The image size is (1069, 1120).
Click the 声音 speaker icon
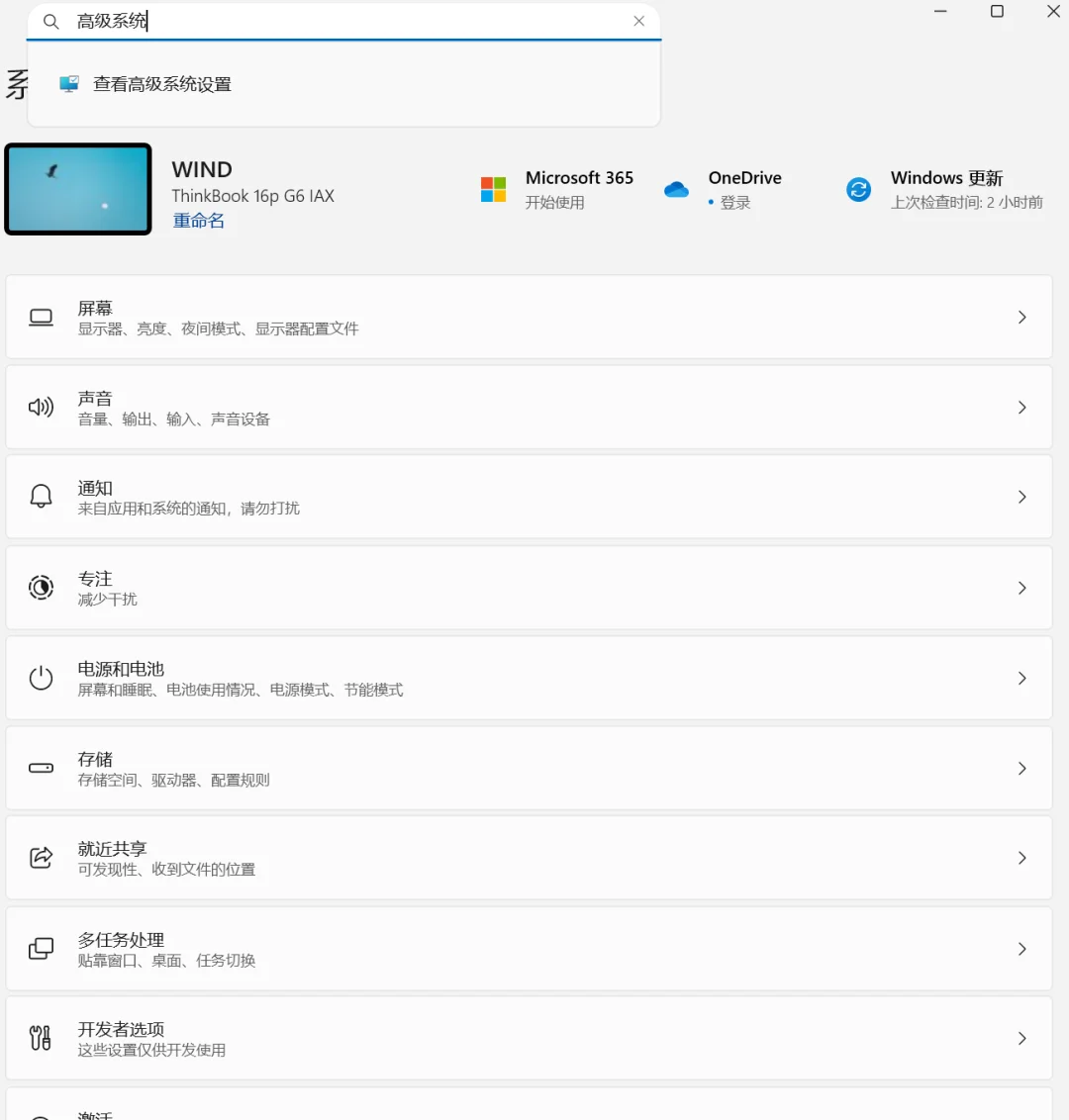41,407
